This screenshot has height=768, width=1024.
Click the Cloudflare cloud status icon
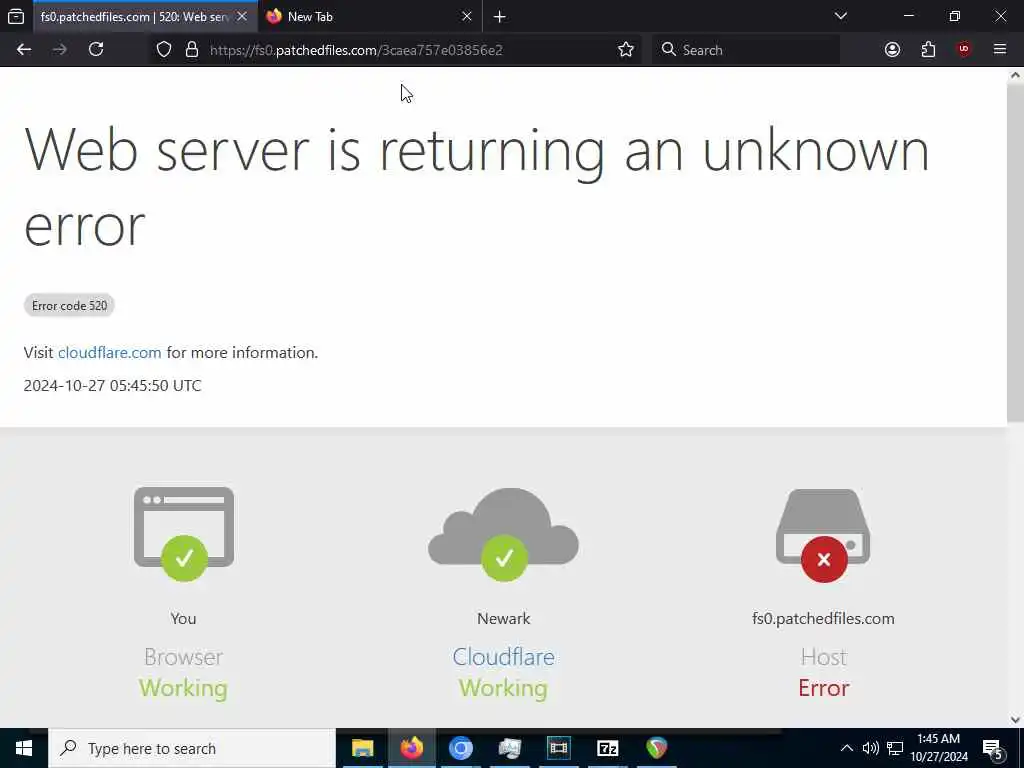(x=504, y=534)
